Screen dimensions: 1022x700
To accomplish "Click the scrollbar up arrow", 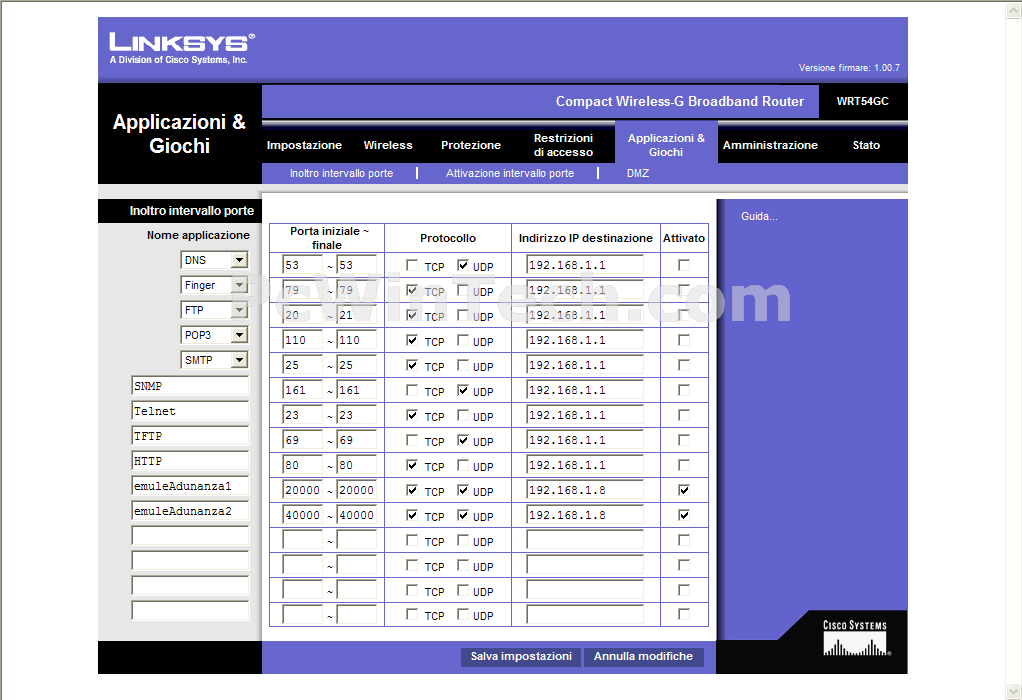I will click(1014, 9).
